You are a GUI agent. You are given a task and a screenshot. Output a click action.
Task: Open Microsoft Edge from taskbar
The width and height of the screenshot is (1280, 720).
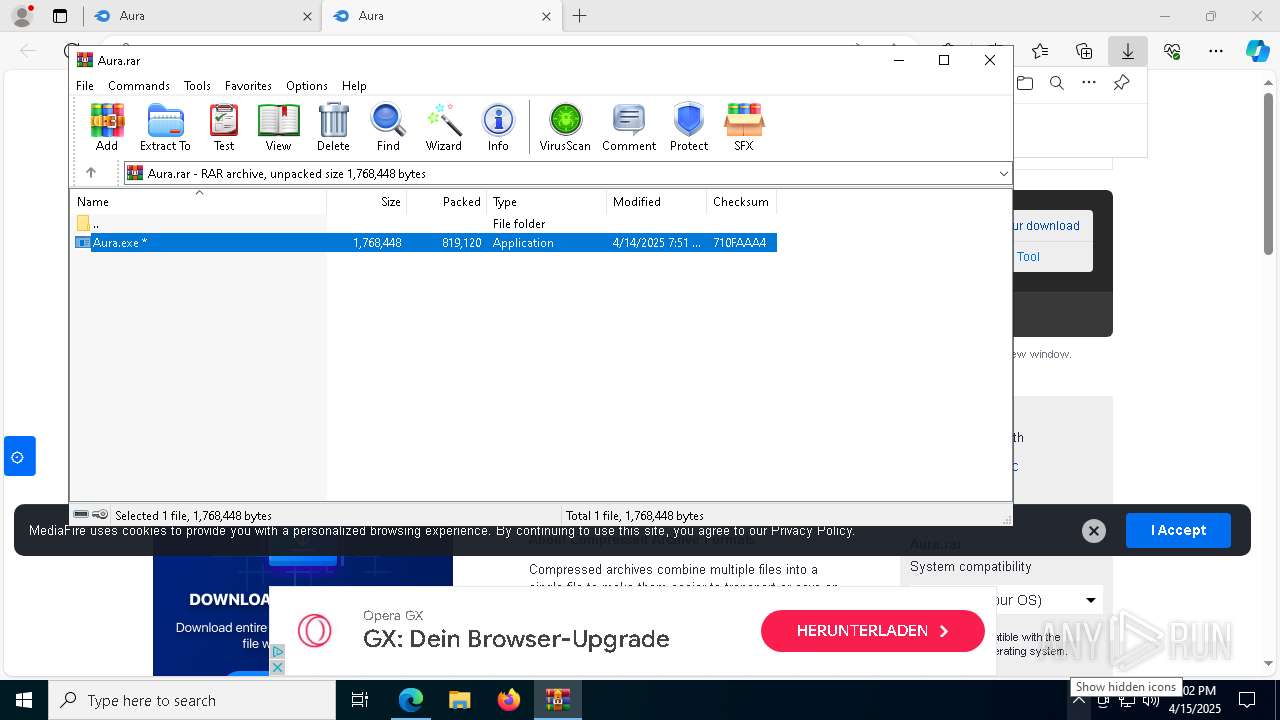(x=410, y=700)
